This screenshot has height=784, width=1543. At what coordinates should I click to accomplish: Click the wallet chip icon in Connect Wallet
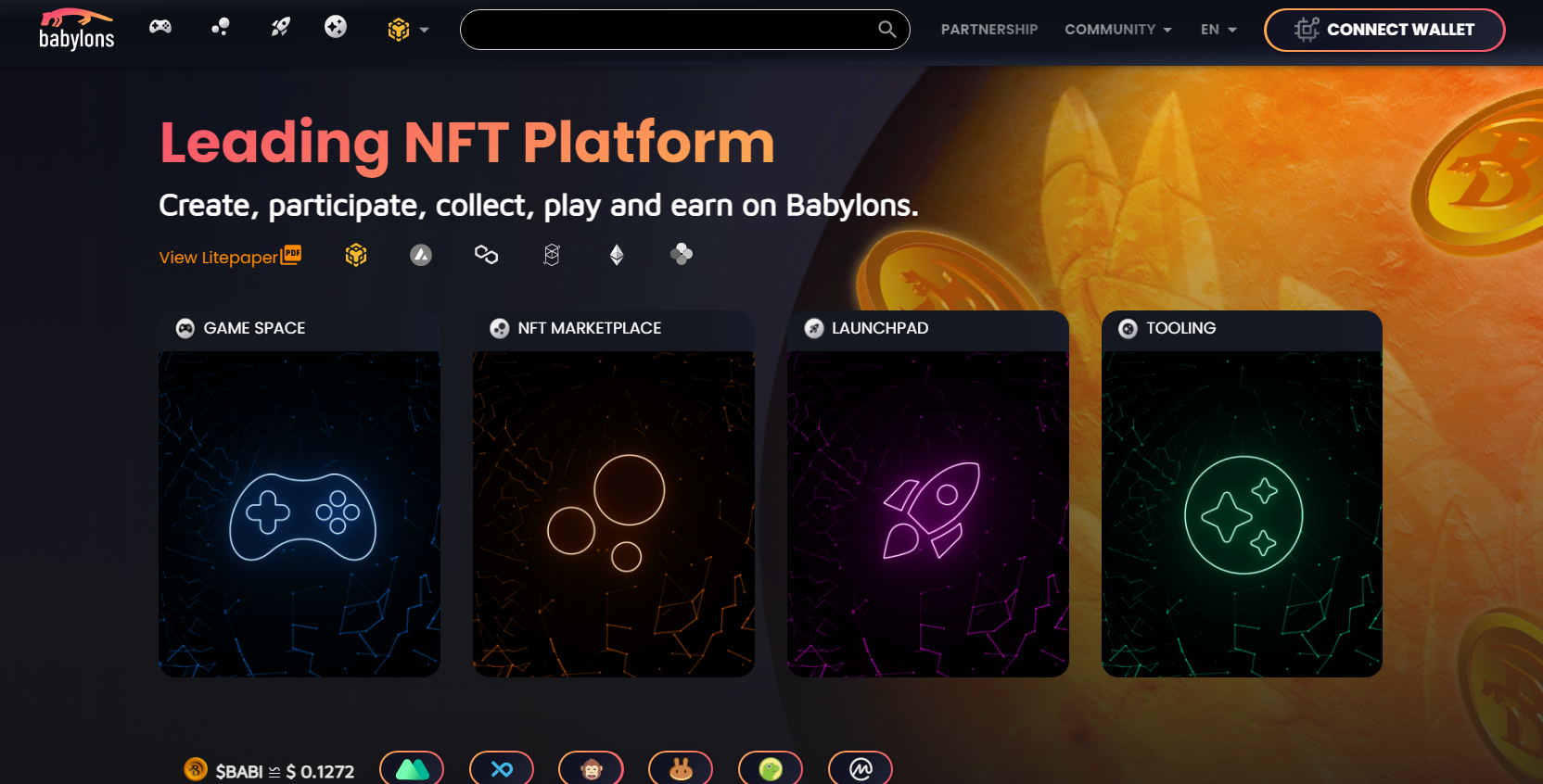pyautogui.click(x=1307, y=30)
